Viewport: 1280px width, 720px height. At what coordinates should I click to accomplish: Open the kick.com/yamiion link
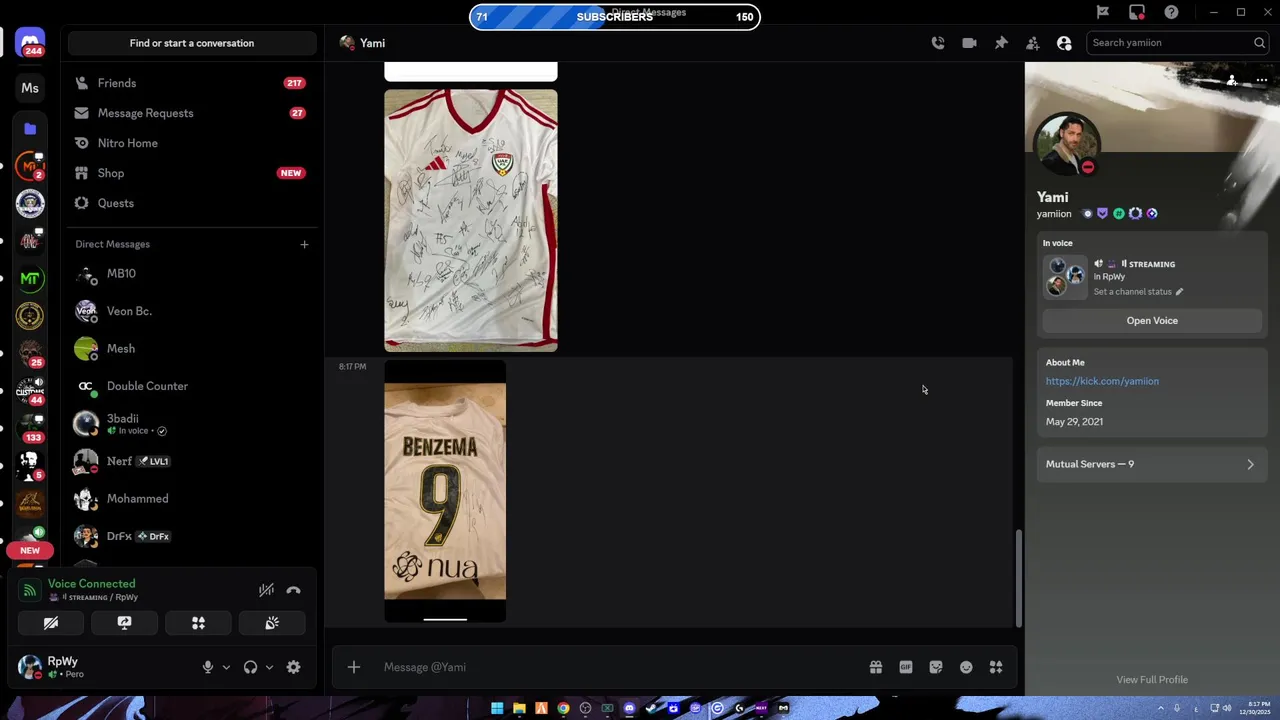tap(1102, 381)
